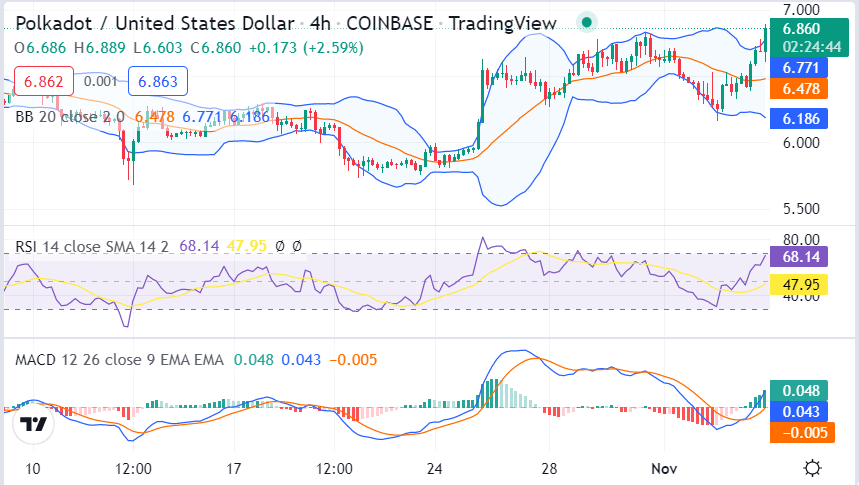Click the RSI value tag 68.14
The width and height of the screenshot is (859, 485).
[799, 256]
